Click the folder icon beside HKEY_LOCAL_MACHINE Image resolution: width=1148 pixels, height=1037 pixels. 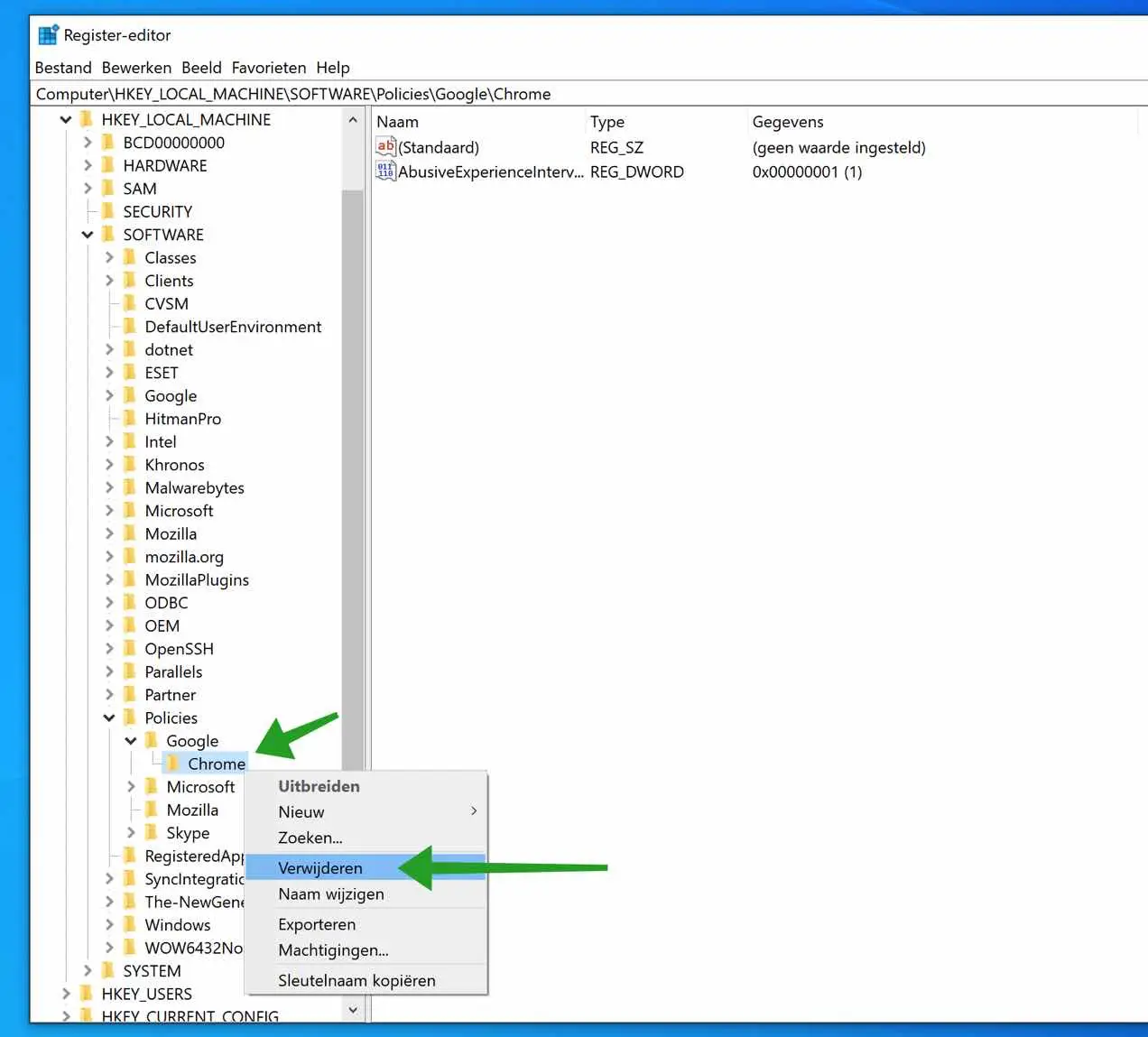click(x=86, y=119)
